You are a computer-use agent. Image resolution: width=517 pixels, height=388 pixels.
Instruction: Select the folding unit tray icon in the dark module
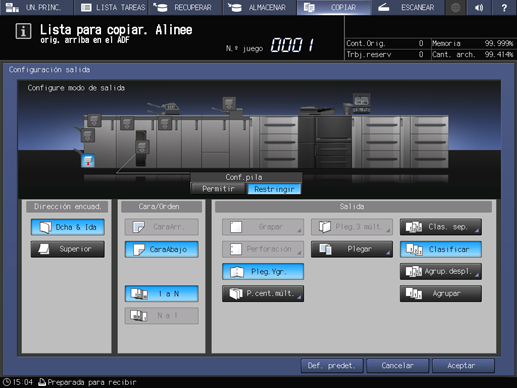click(x=142, y=147)
